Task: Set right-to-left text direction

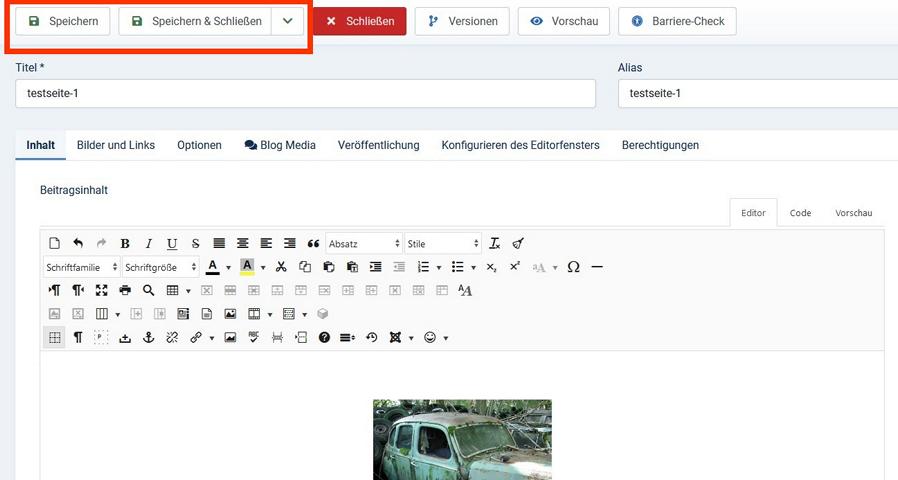Action: coord(78,290)
